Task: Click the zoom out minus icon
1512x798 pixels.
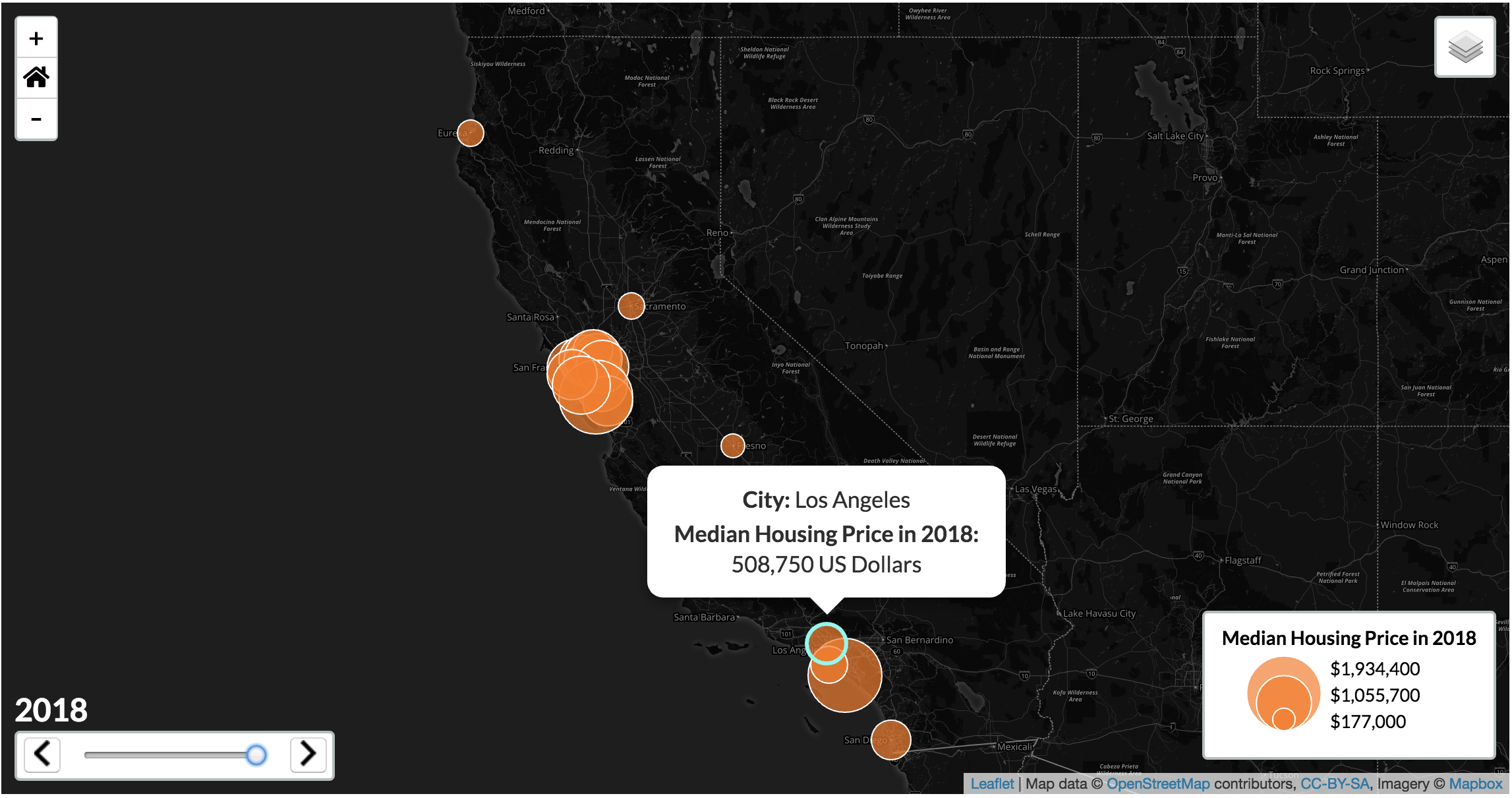Action: [36, 119]
